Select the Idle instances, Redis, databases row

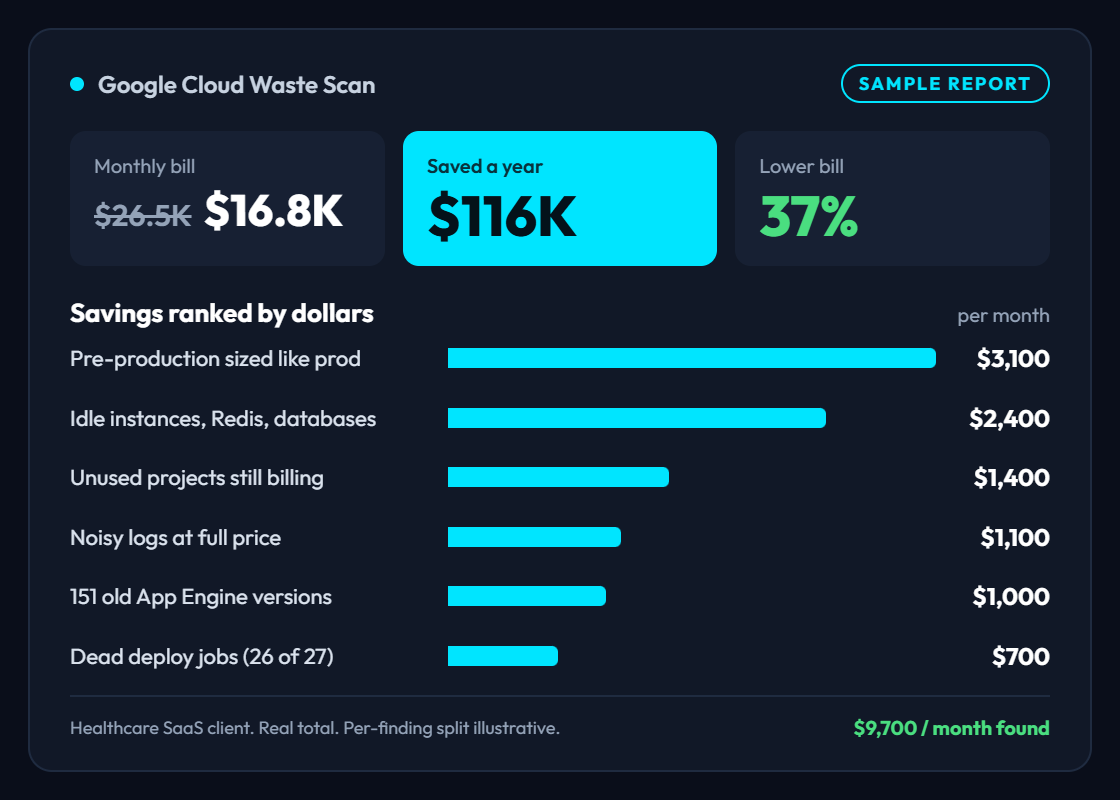(559, 418)
